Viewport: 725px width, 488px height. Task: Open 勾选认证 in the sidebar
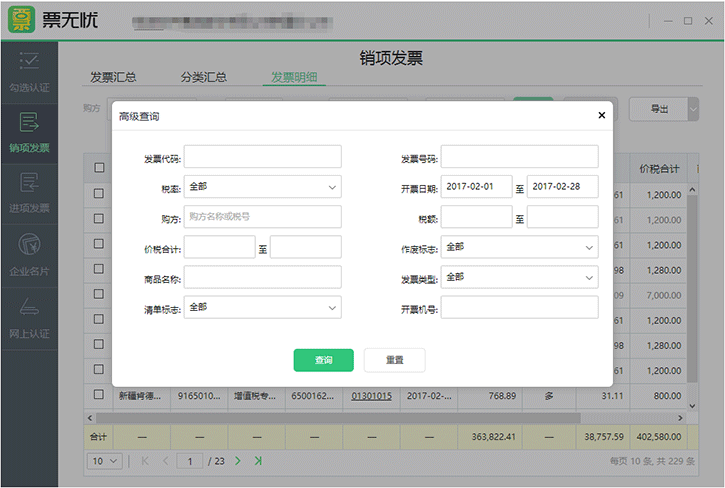click(x=29, y=72)
